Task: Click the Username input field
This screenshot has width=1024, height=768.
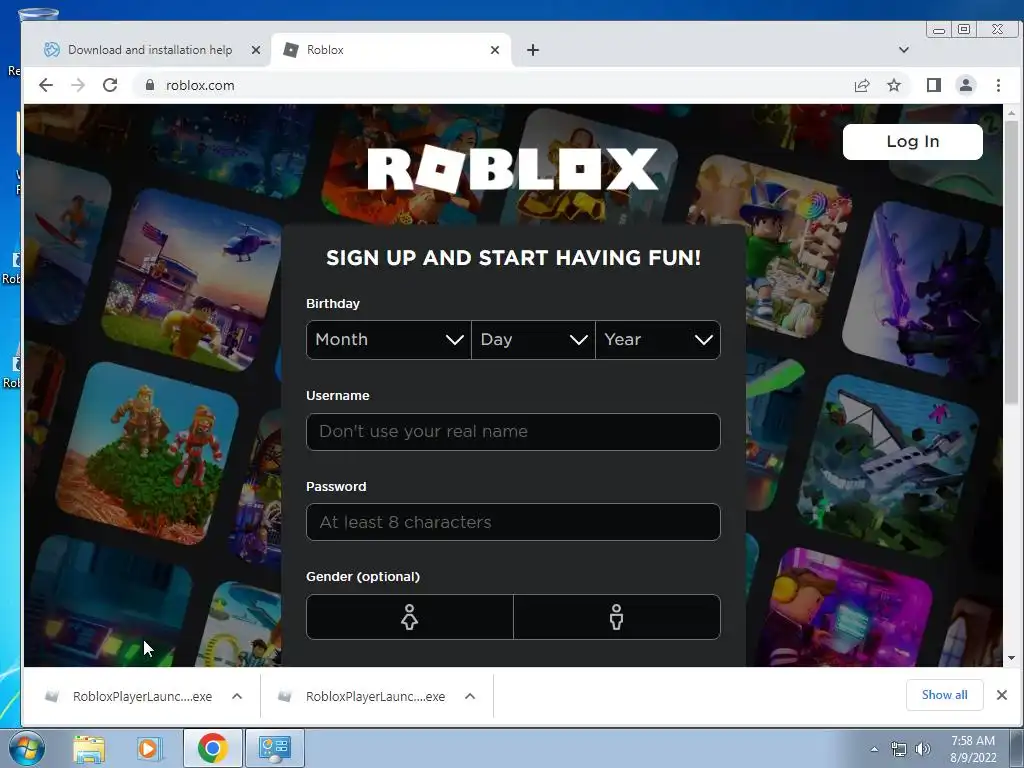Action: 513,432
